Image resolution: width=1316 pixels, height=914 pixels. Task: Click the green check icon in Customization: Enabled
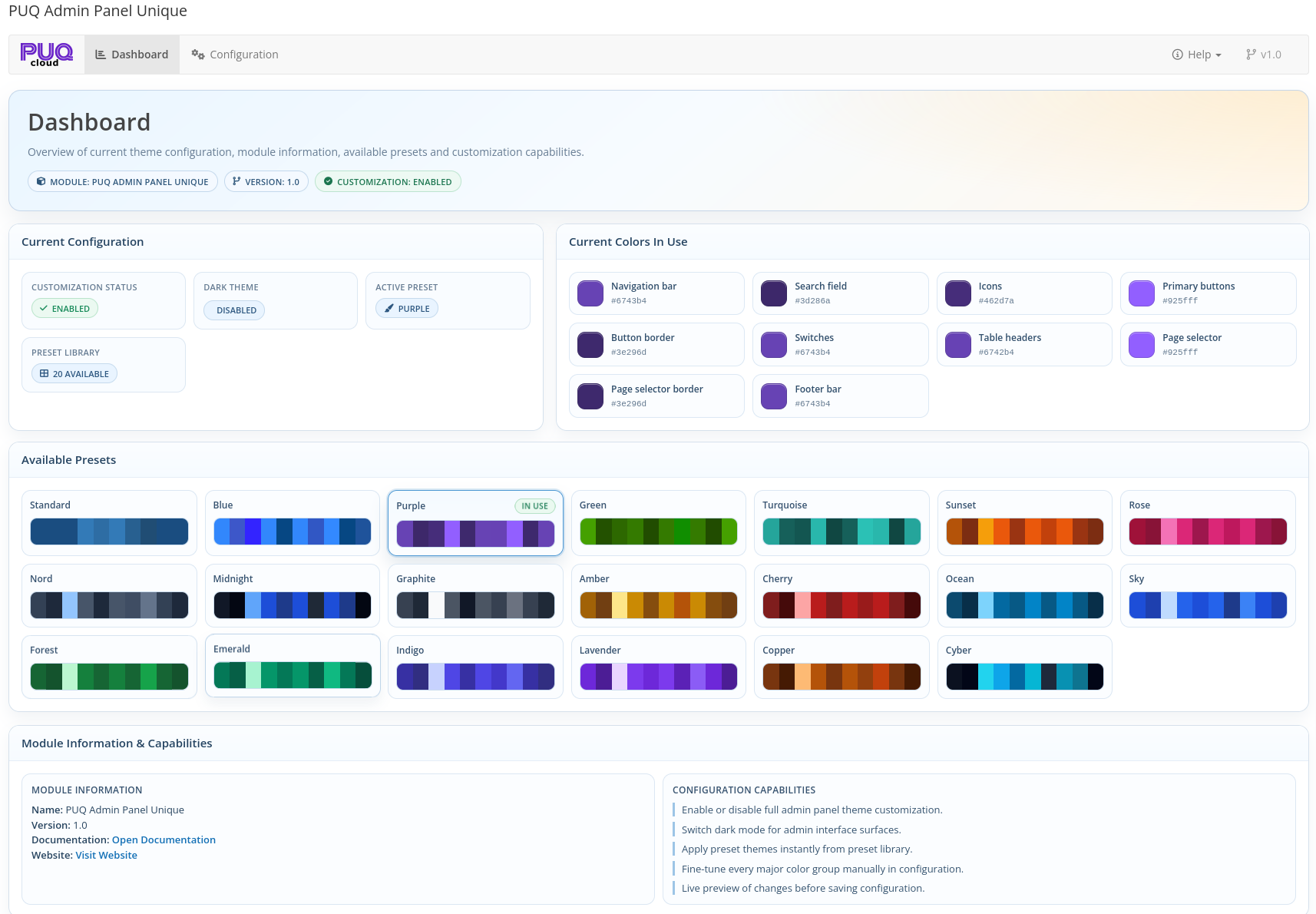328,182
